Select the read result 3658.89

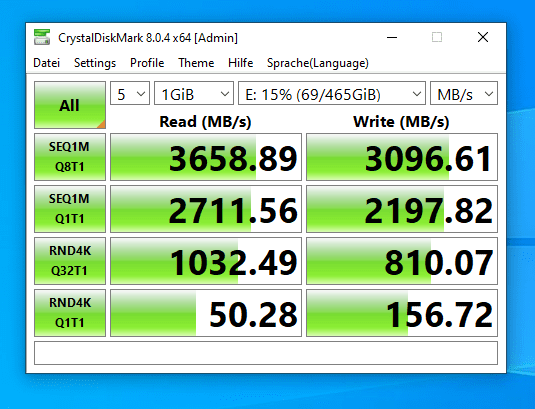pyautogui.click(x=206, y=157)
